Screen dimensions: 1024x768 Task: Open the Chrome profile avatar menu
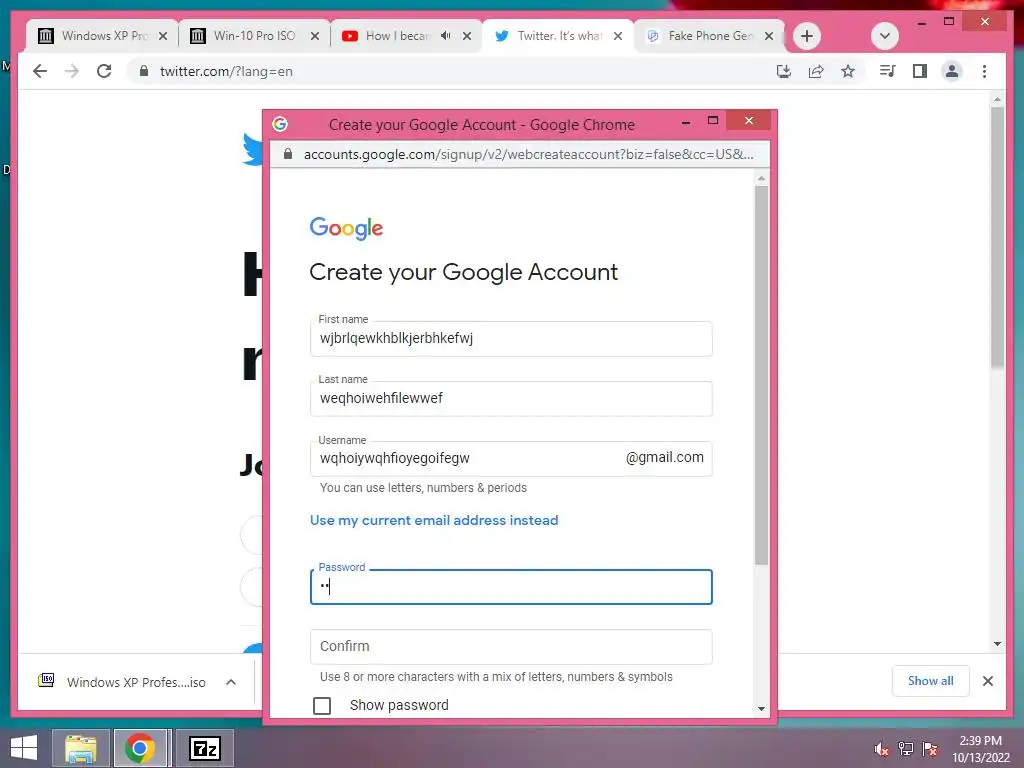point(952,71)
